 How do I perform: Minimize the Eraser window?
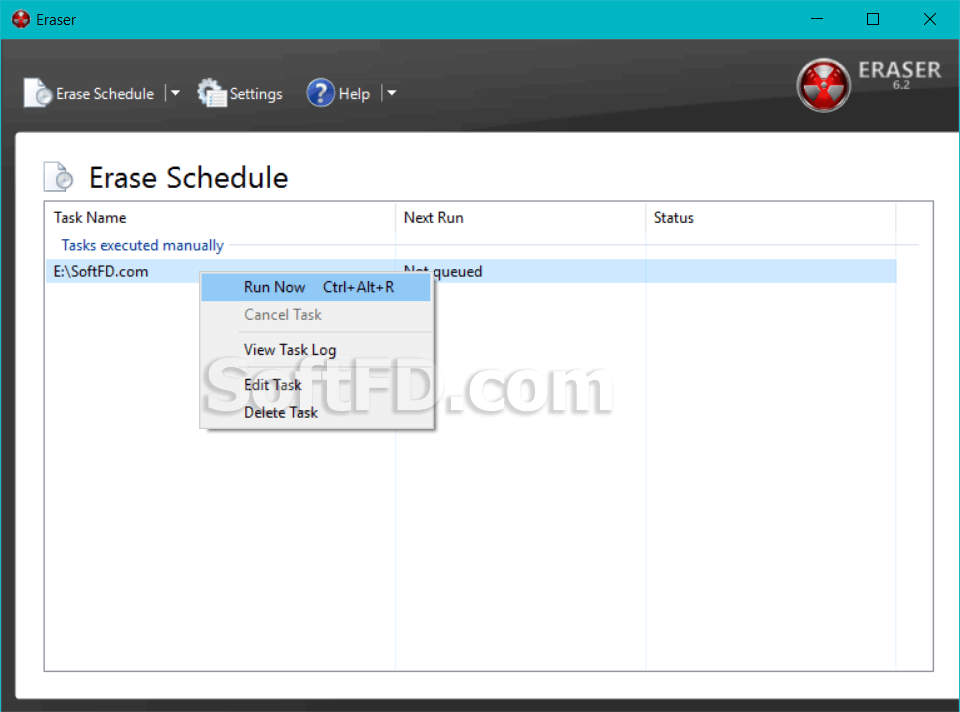(x=817, y=20)
